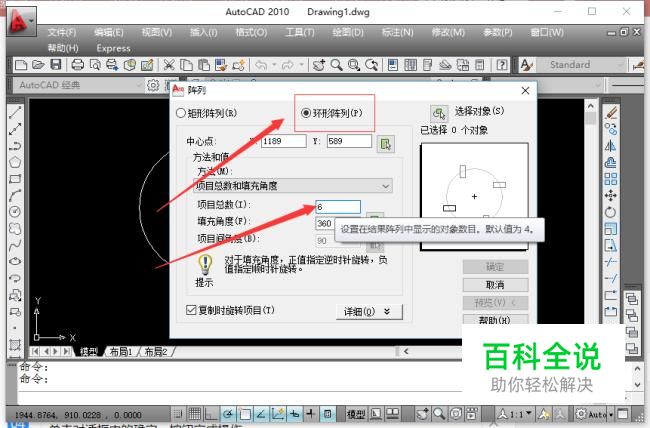Image resolution: width=650 pixels, height=428 pixels.
Task: Open the Format (格式) menu
Action: click(251, 32)
